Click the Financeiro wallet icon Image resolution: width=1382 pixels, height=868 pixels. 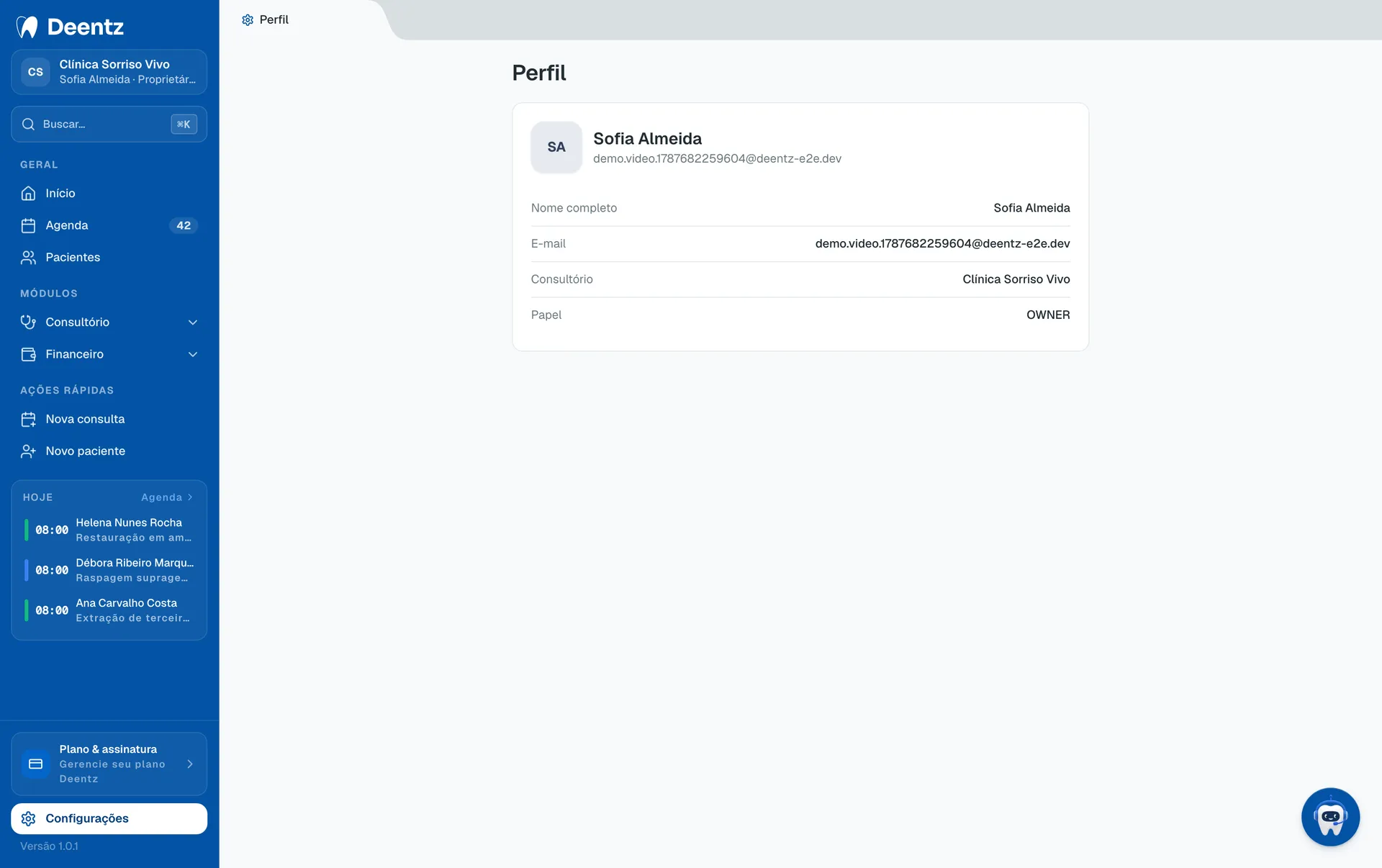(28, 354)
